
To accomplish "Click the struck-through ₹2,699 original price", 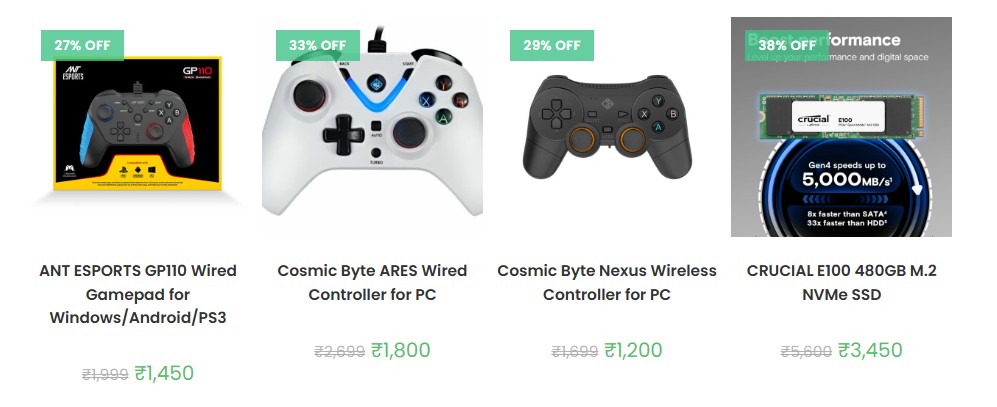I will coord(340,351).
